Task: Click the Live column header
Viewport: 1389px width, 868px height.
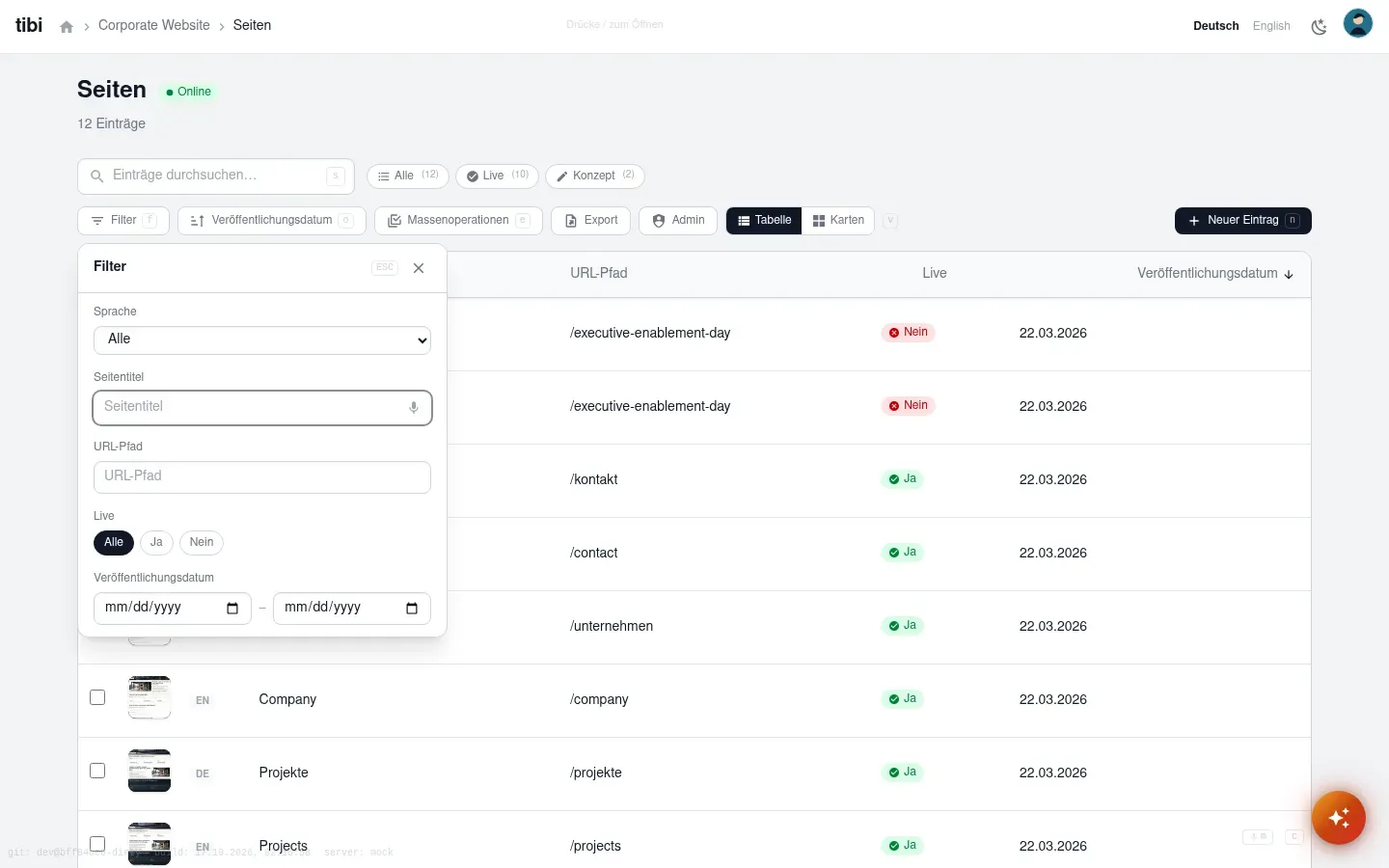Action: (x=935, y=274)
